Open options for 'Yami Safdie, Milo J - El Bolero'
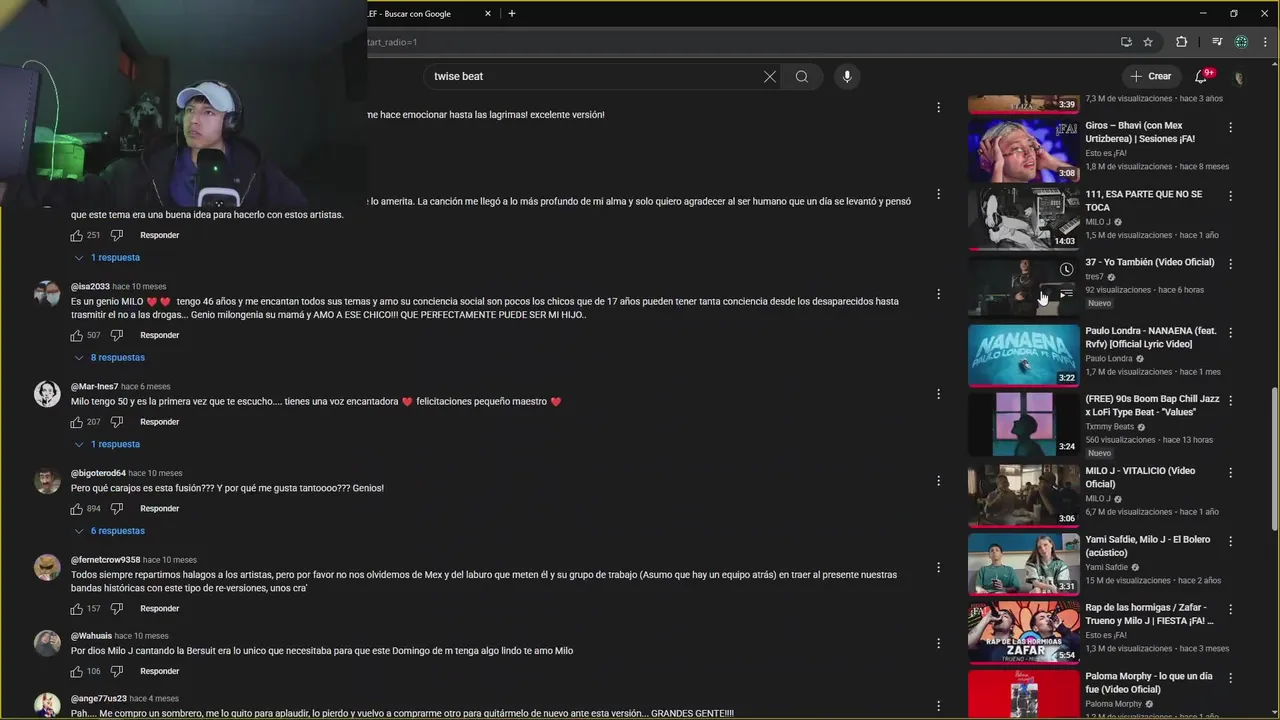Screen dimensions: 1280x720 (x=1230, y=541)
